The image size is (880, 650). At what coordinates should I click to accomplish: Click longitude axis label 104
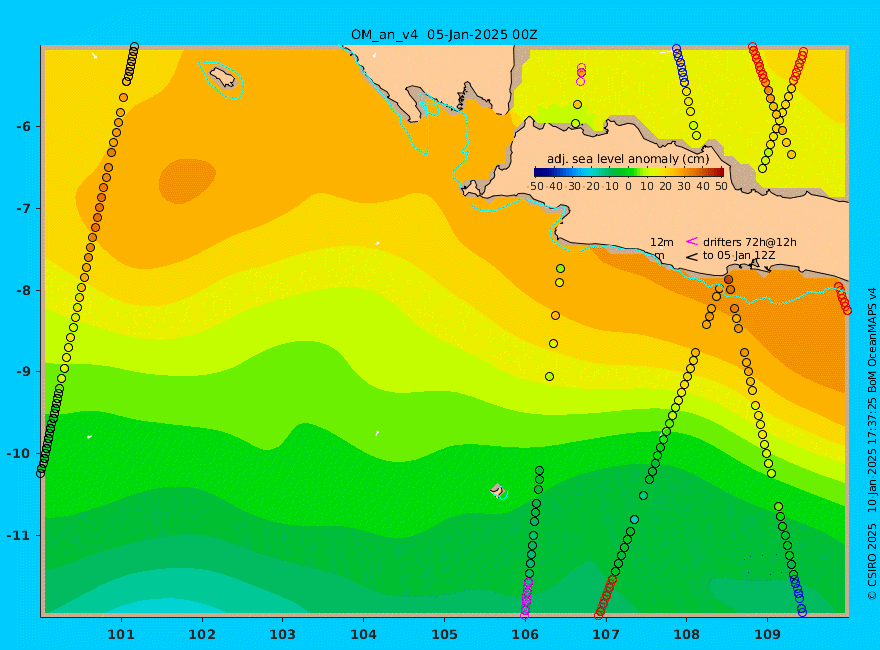(364, 635)
